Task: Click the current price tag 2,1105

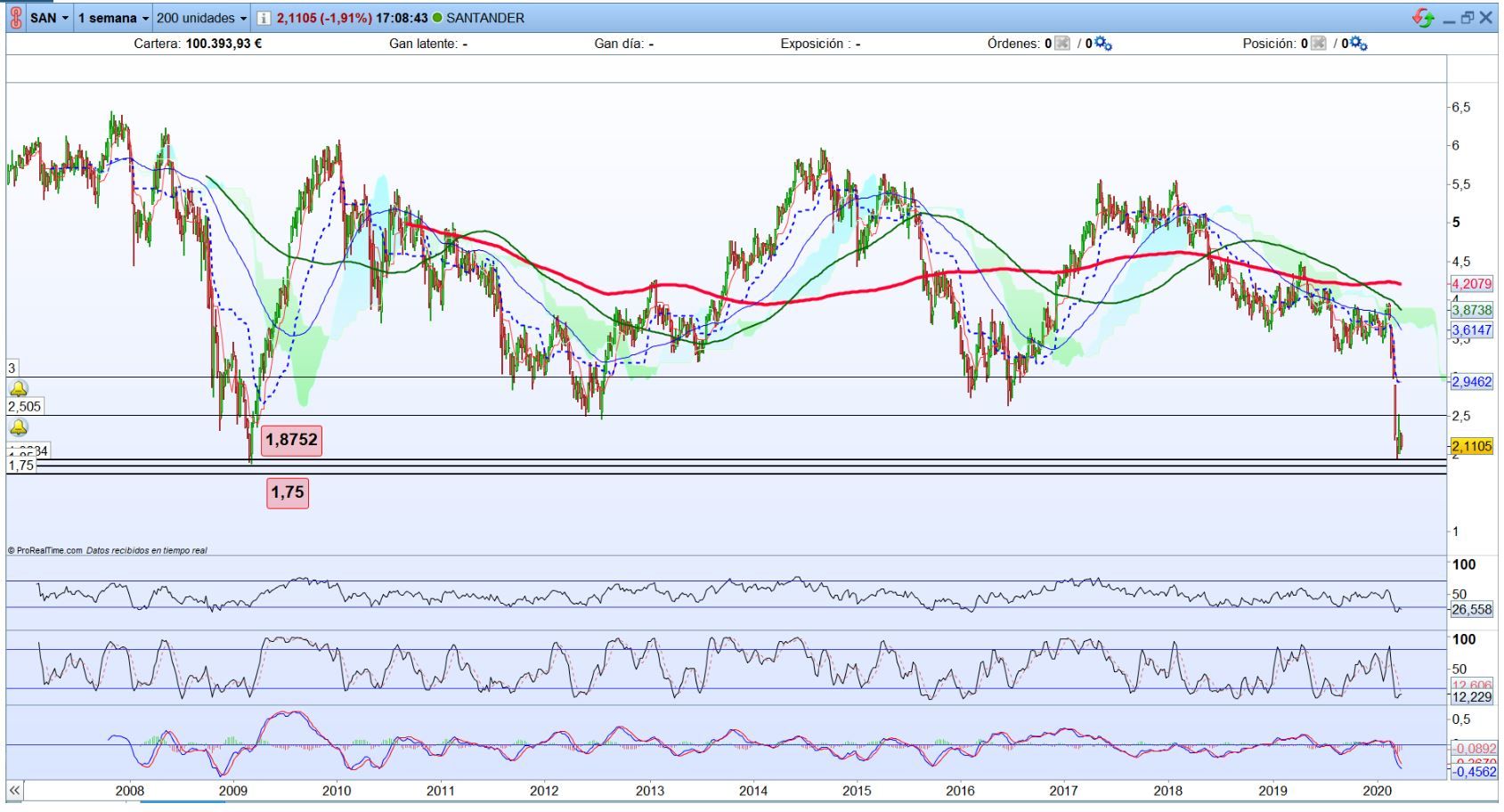Action: (x=1472, y=446)
